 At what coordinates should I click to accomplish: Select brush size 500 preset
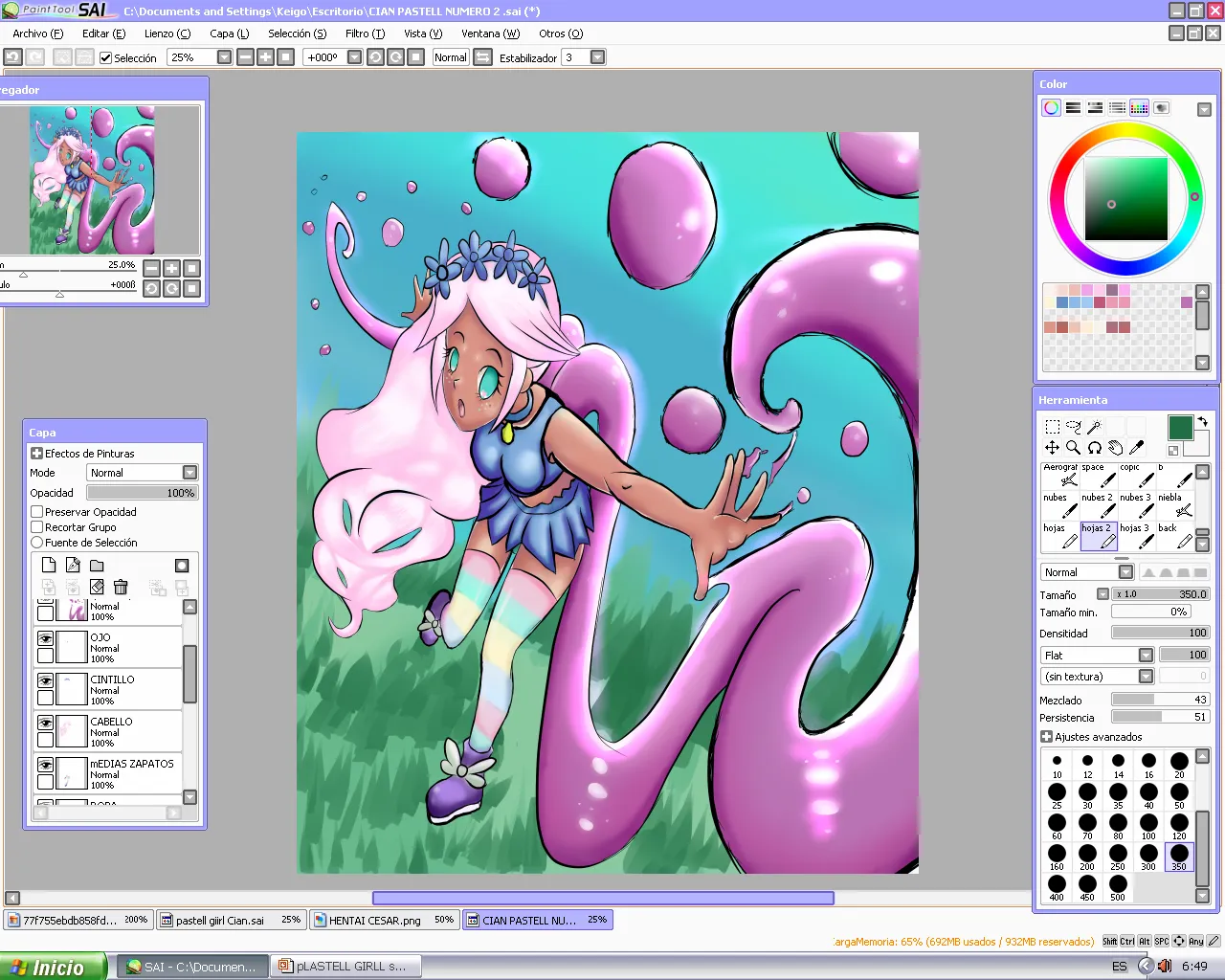pos(1118,888)
